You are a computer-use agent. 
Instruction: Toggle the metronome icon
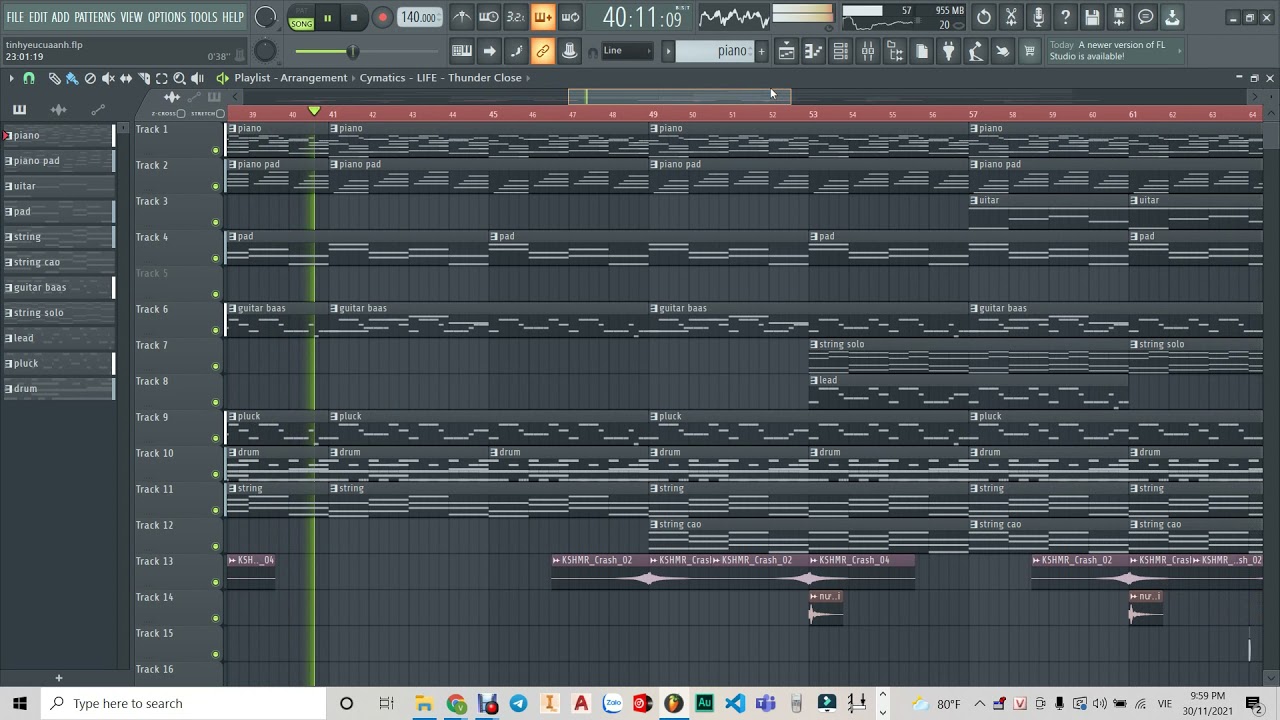click(461, 17)
